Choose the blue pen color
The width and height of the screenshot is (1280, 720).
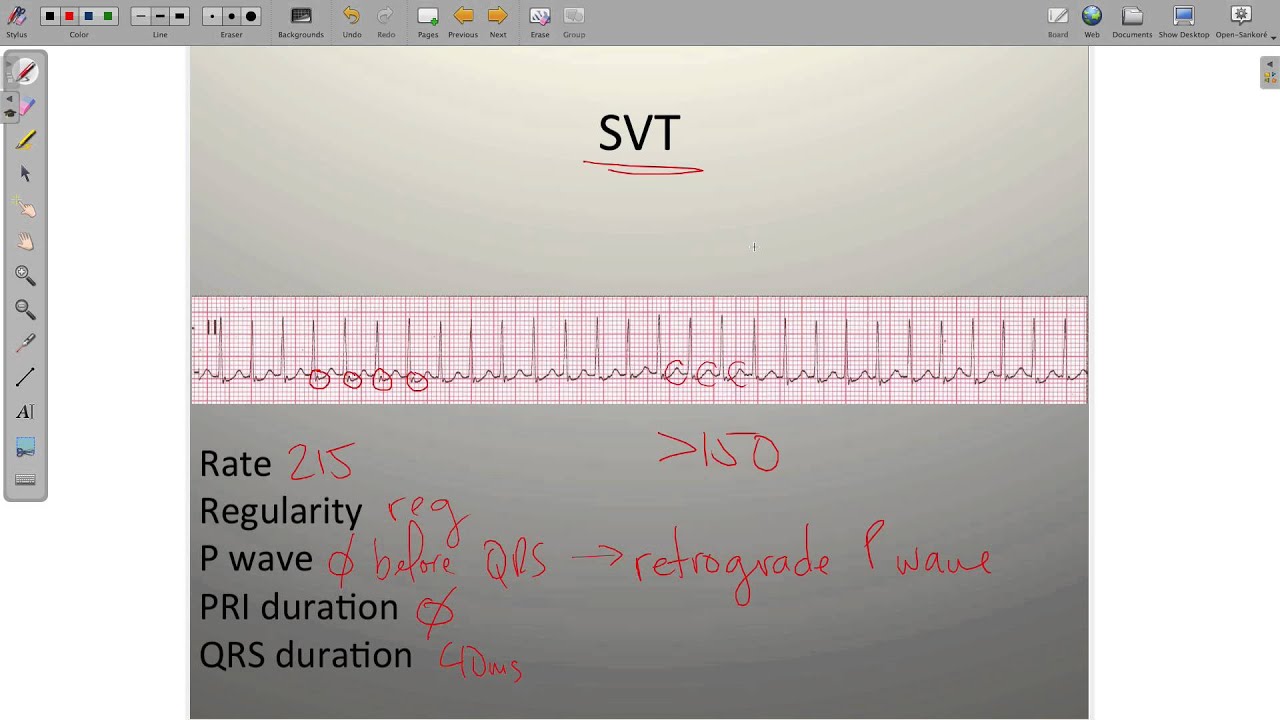pyautogui.click(x=88, y=16)
